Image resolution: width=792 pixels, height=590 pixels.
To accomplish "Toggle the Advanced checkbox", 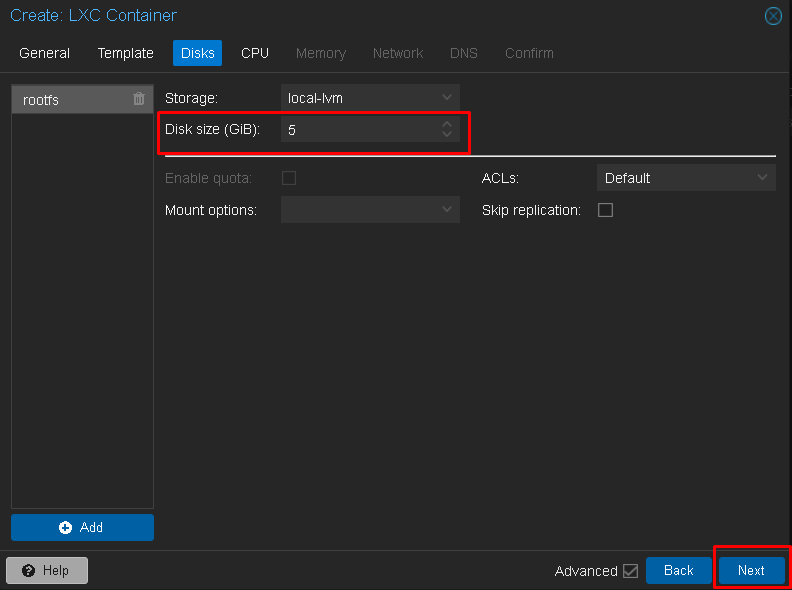I will pos(630,571).
